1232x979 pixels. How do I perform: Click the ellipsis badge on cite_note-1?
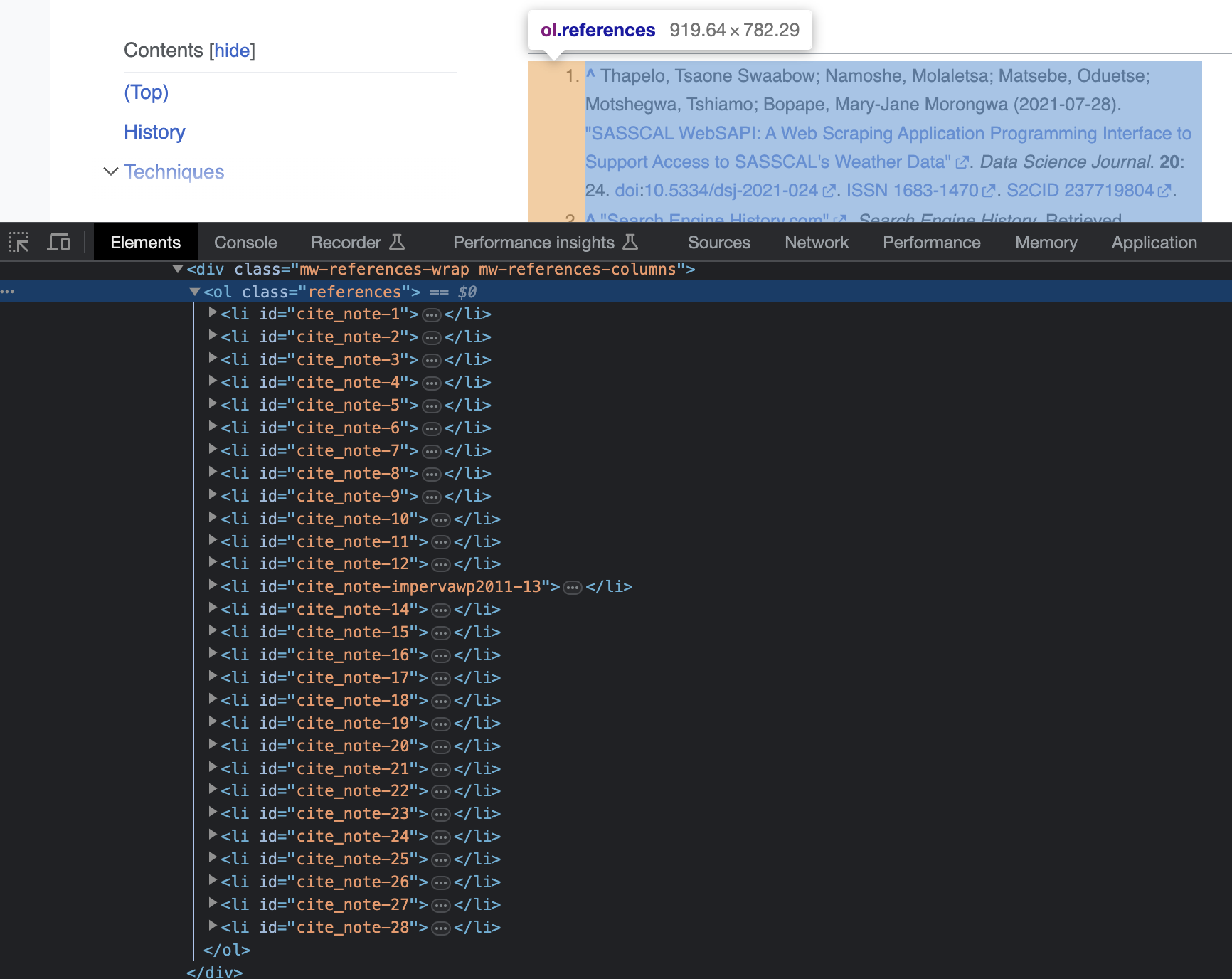[432, 314]
